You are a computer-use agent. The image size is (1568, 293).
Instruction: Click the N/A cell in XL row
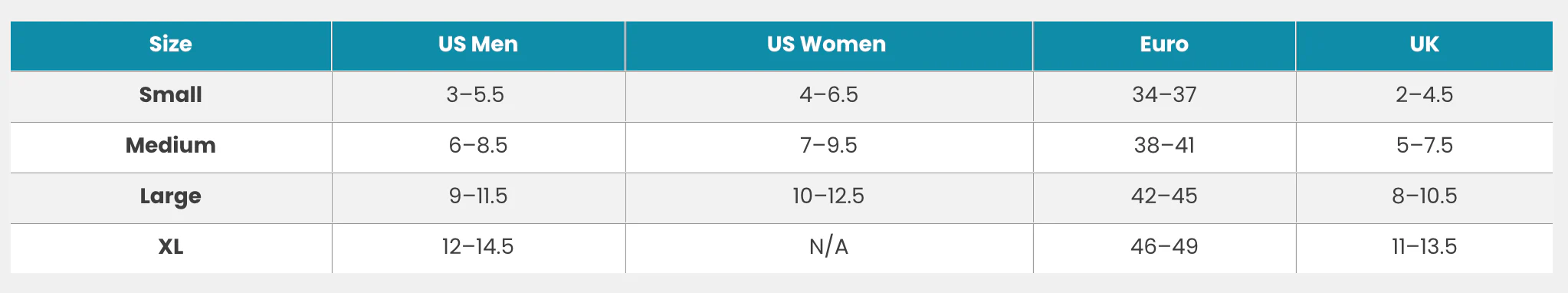point(829,247)
